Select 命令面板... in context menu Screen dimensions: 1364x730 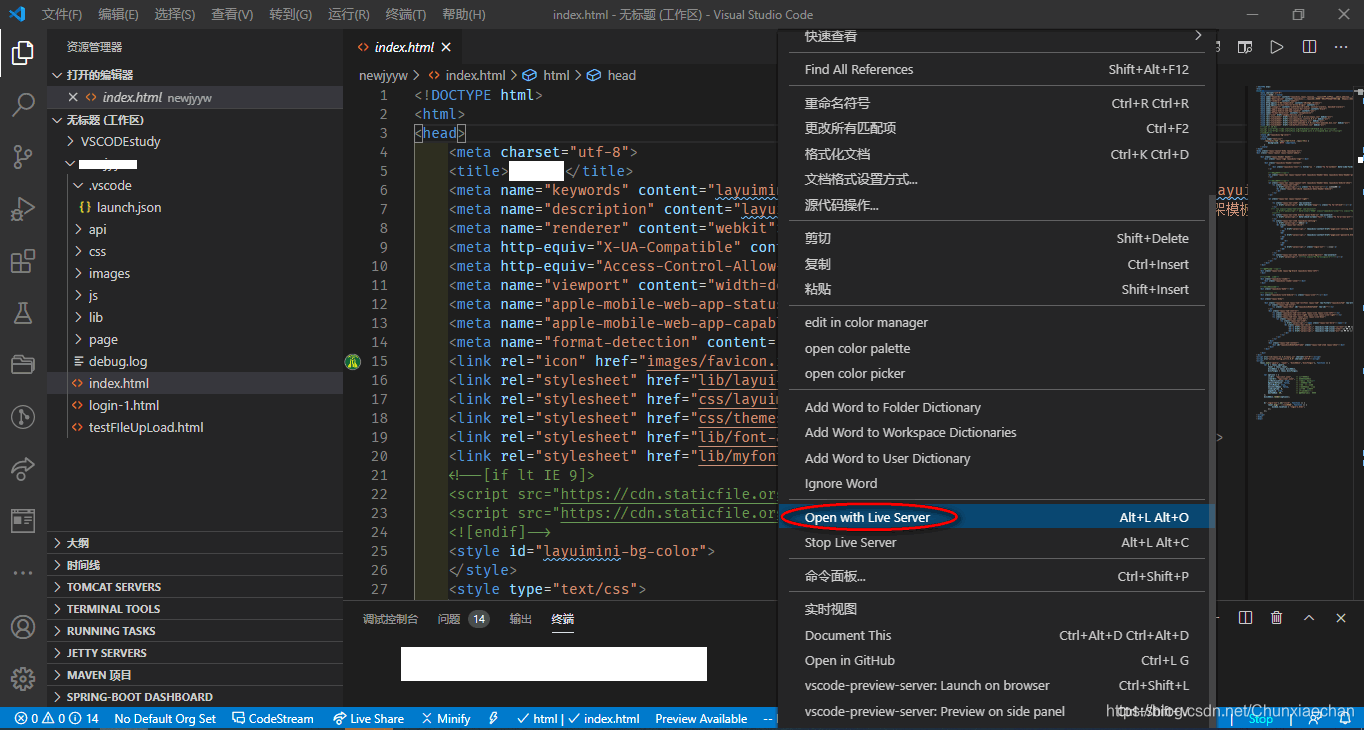pyautogui.click(x=995, y=576)
